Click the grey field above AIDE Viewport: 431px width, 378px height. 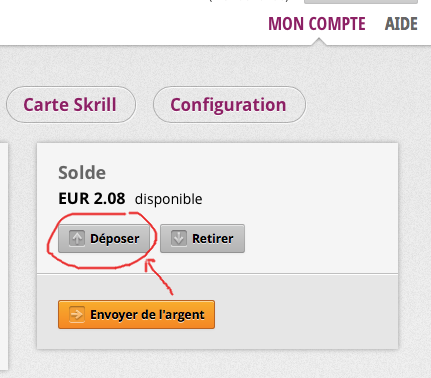(361, 2)
